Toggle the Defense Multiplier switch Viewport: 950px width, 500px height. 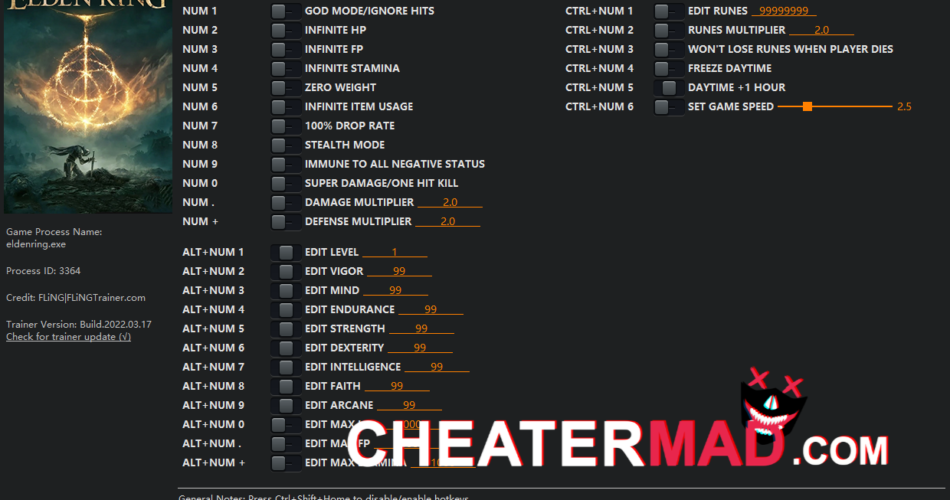click(x=285, y=222)
